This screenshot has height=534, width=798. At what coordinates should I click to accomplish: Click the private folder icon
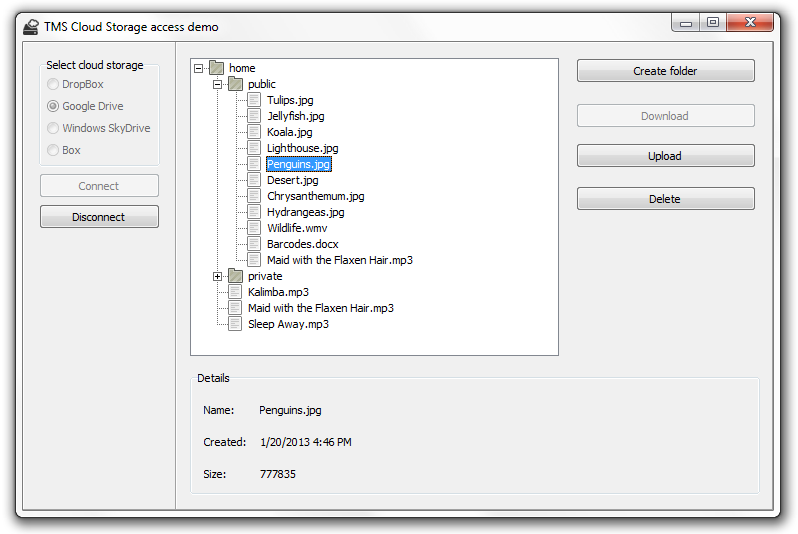[x=236, y=276]
